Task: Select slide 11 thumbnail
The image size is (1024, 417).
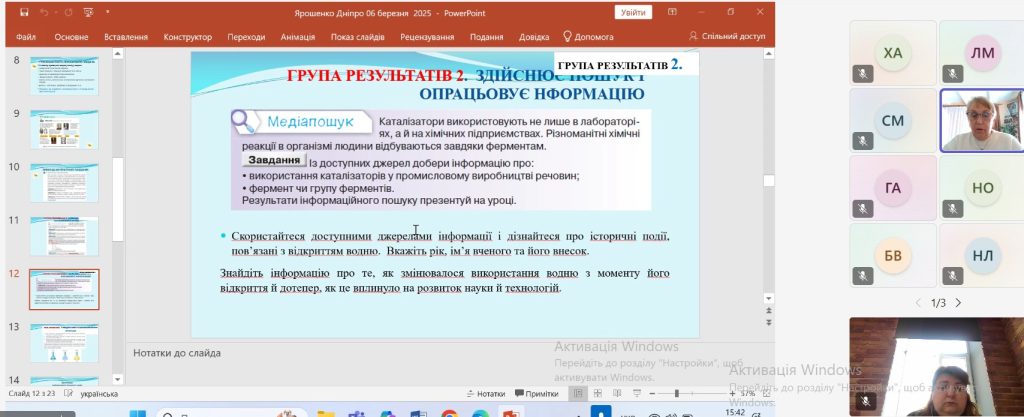Action: click(64, 236)
